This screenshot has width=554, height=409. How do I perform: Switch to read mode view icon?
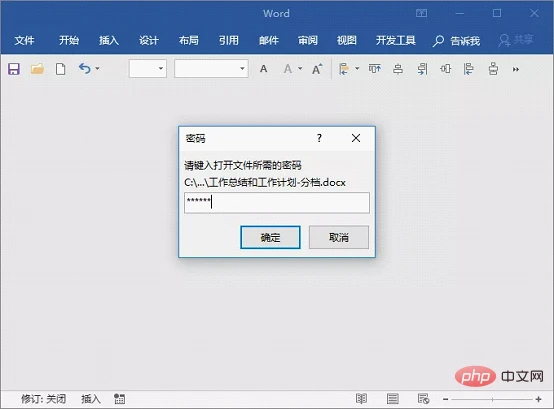361,399
